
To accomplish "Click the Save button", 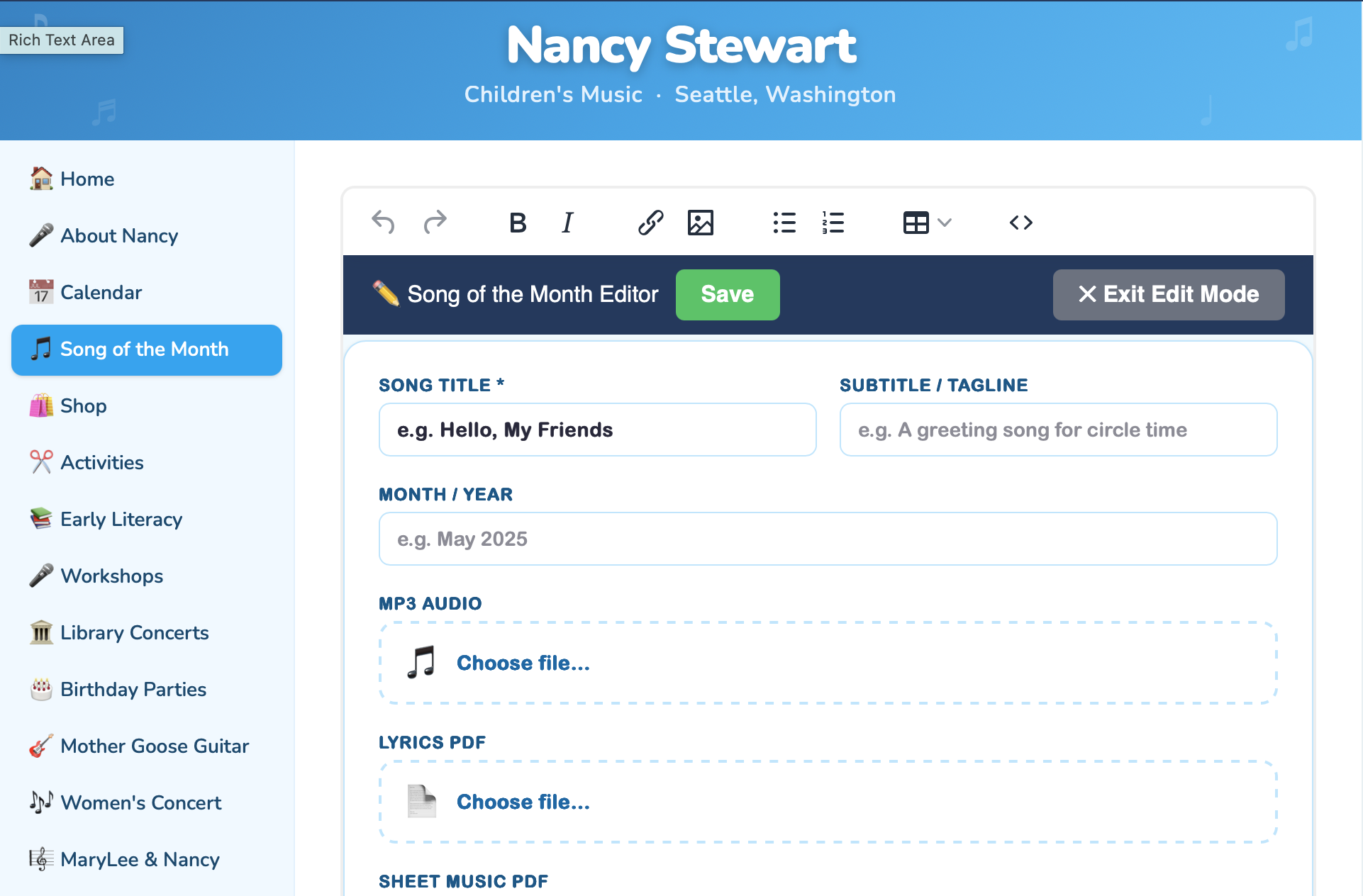I will [727, 294].
